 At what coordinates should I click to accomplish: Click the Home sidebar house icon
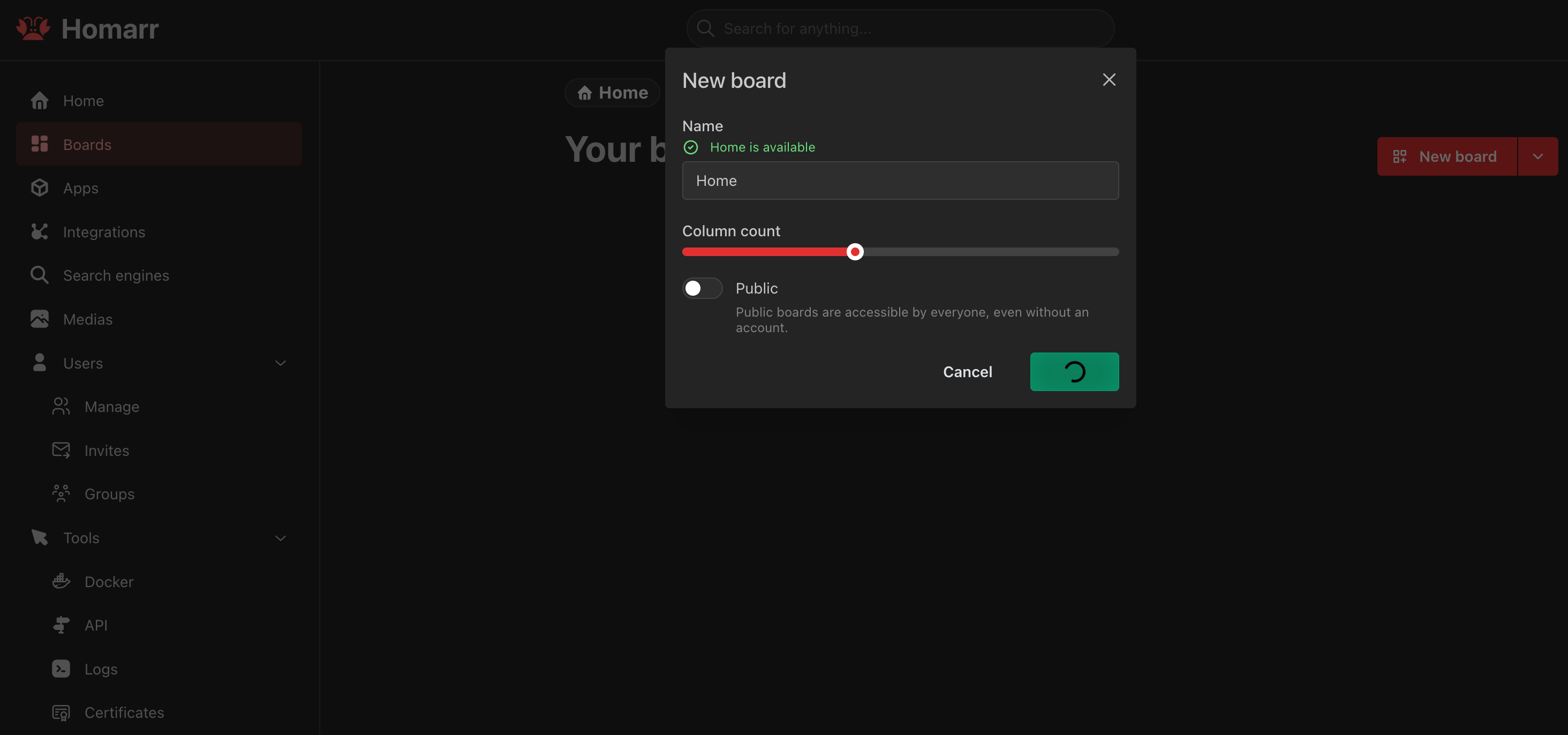pyautogui.click(x=40, y=101)
